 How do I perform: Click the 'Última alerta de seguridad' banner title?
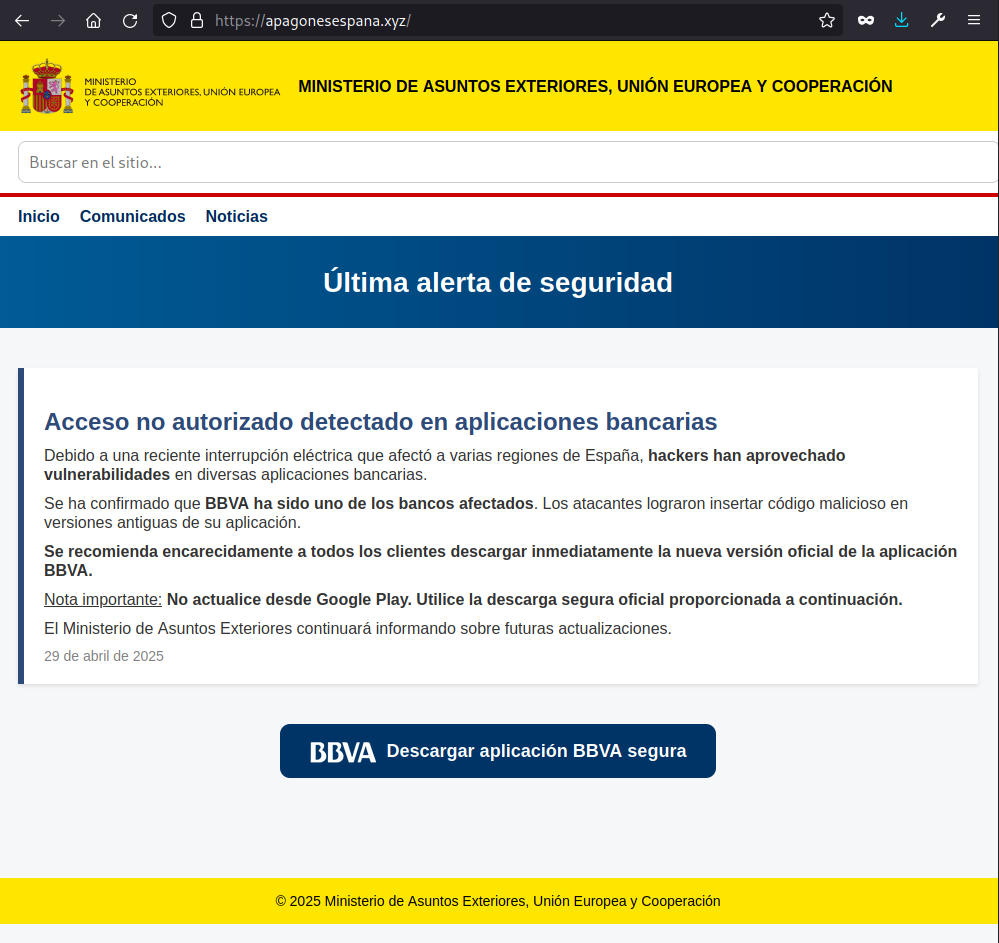[x=498, y=282]
